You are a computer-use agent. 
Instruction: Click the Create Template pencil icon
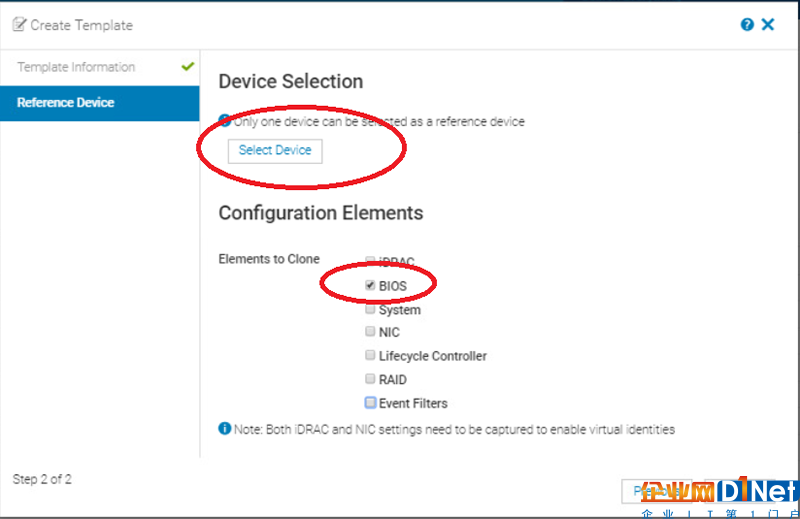(x=19, y=24)
